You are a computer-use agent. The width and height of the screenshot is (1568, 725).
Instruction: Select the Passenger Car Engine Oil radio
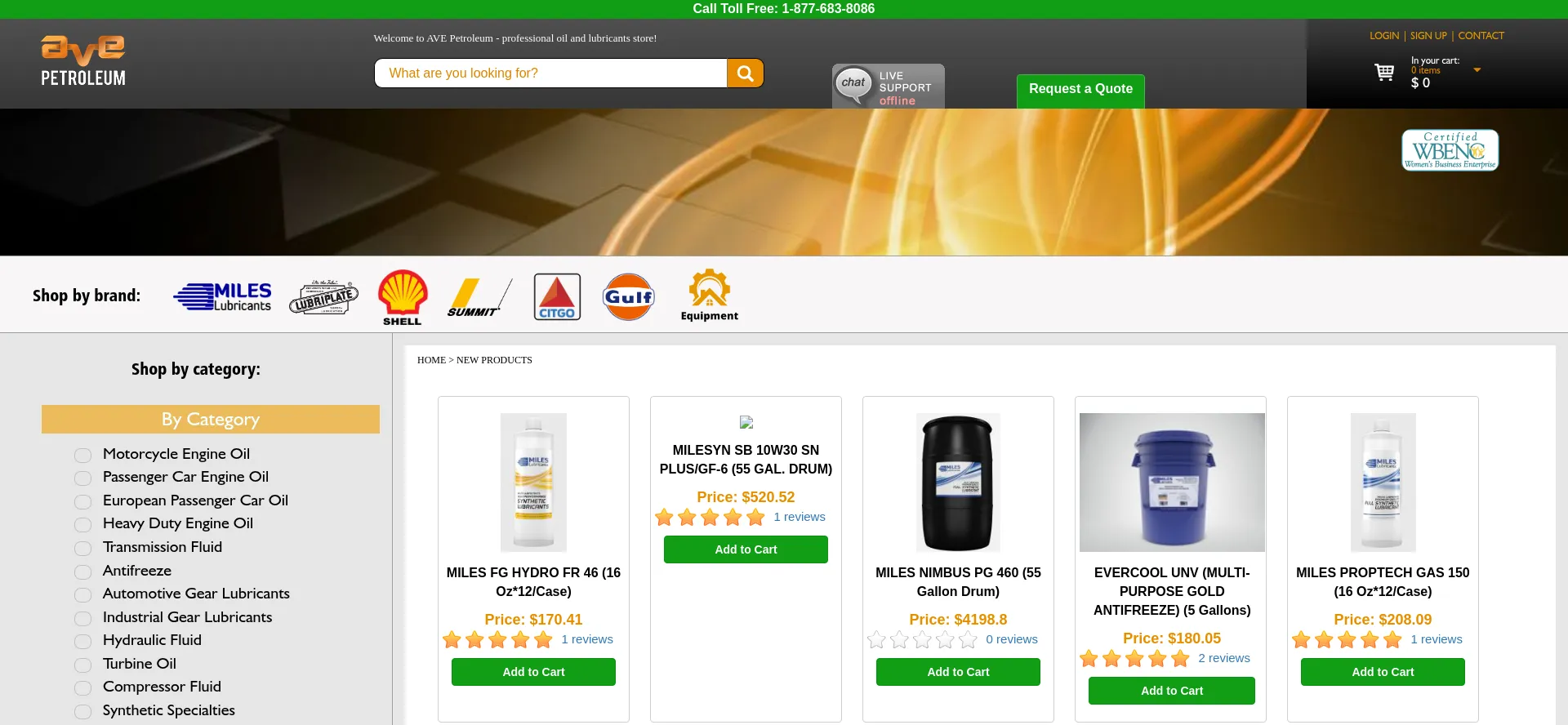click(82, 478)
